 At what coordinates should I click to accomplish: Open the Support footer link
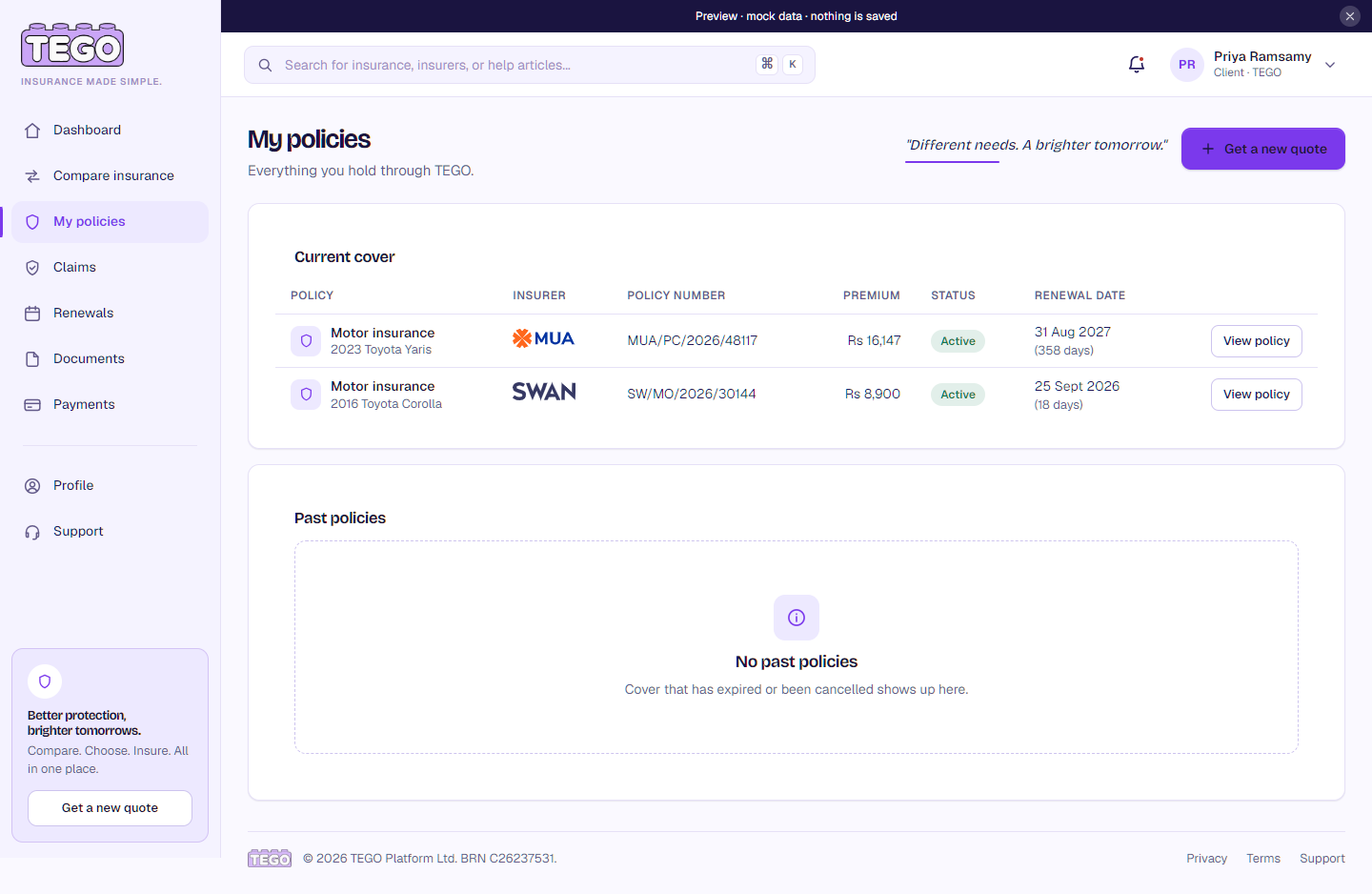click(x=1322, y=859)
